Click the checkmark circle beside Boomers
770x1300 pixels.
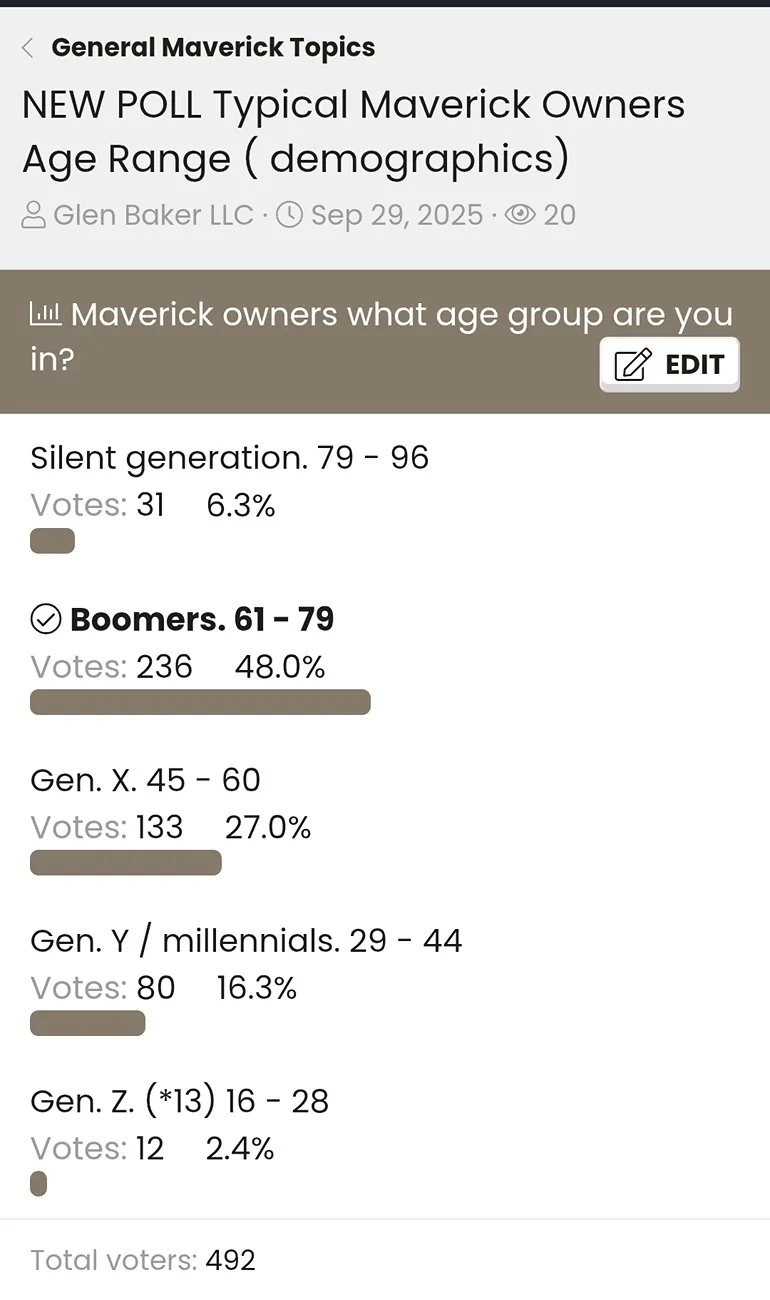(x=46, y=620)
